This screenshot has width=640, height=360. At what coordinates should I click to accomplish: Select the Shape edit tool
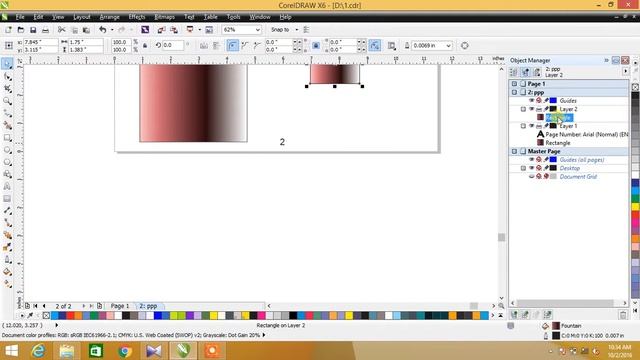[7, 76]
